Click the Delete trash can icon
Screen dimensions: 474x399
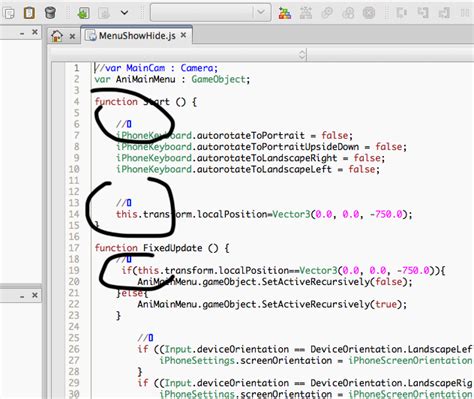pyautogui.click(x=50, y=13)
